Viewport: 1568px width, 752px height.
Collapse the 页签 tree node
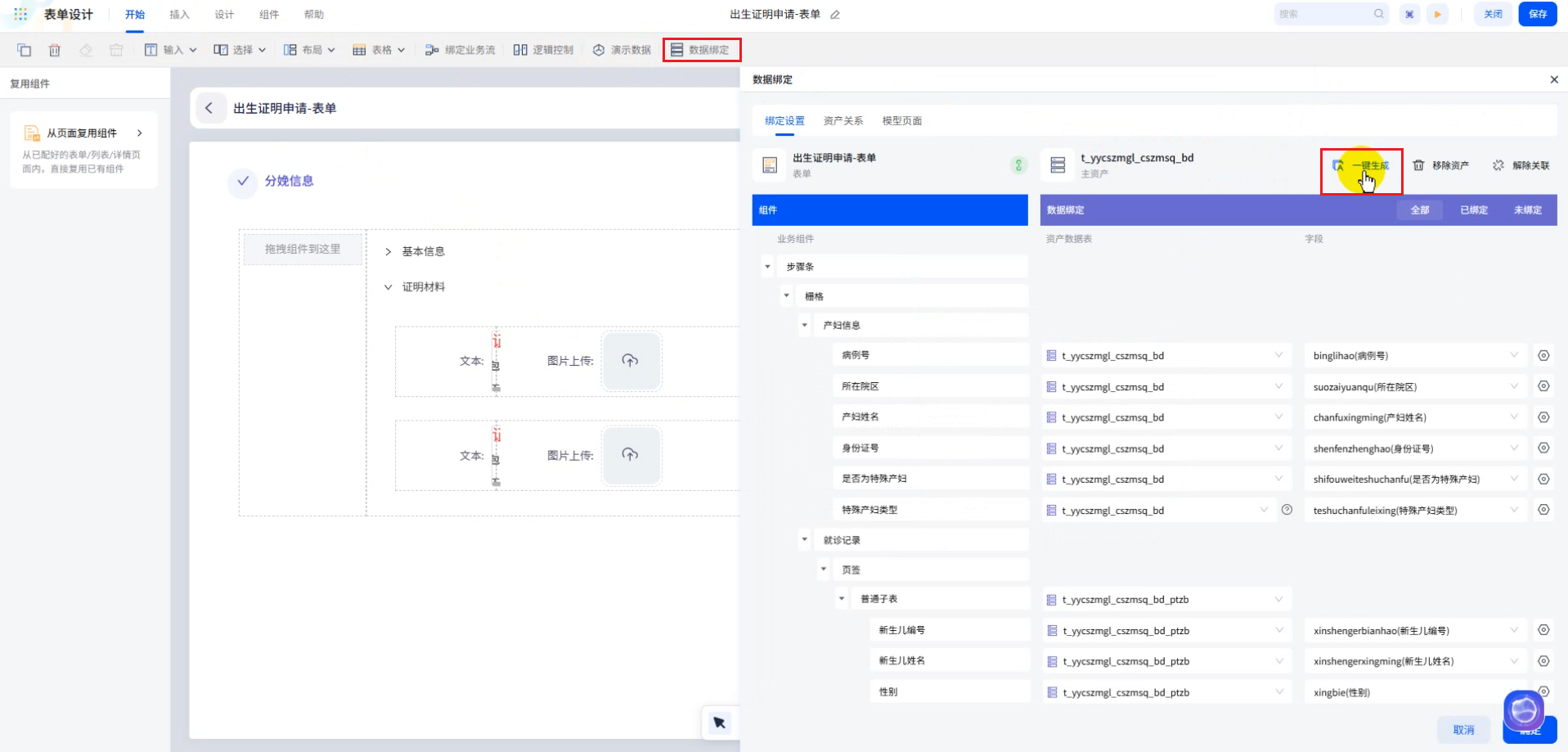click(x=824, y=569)
